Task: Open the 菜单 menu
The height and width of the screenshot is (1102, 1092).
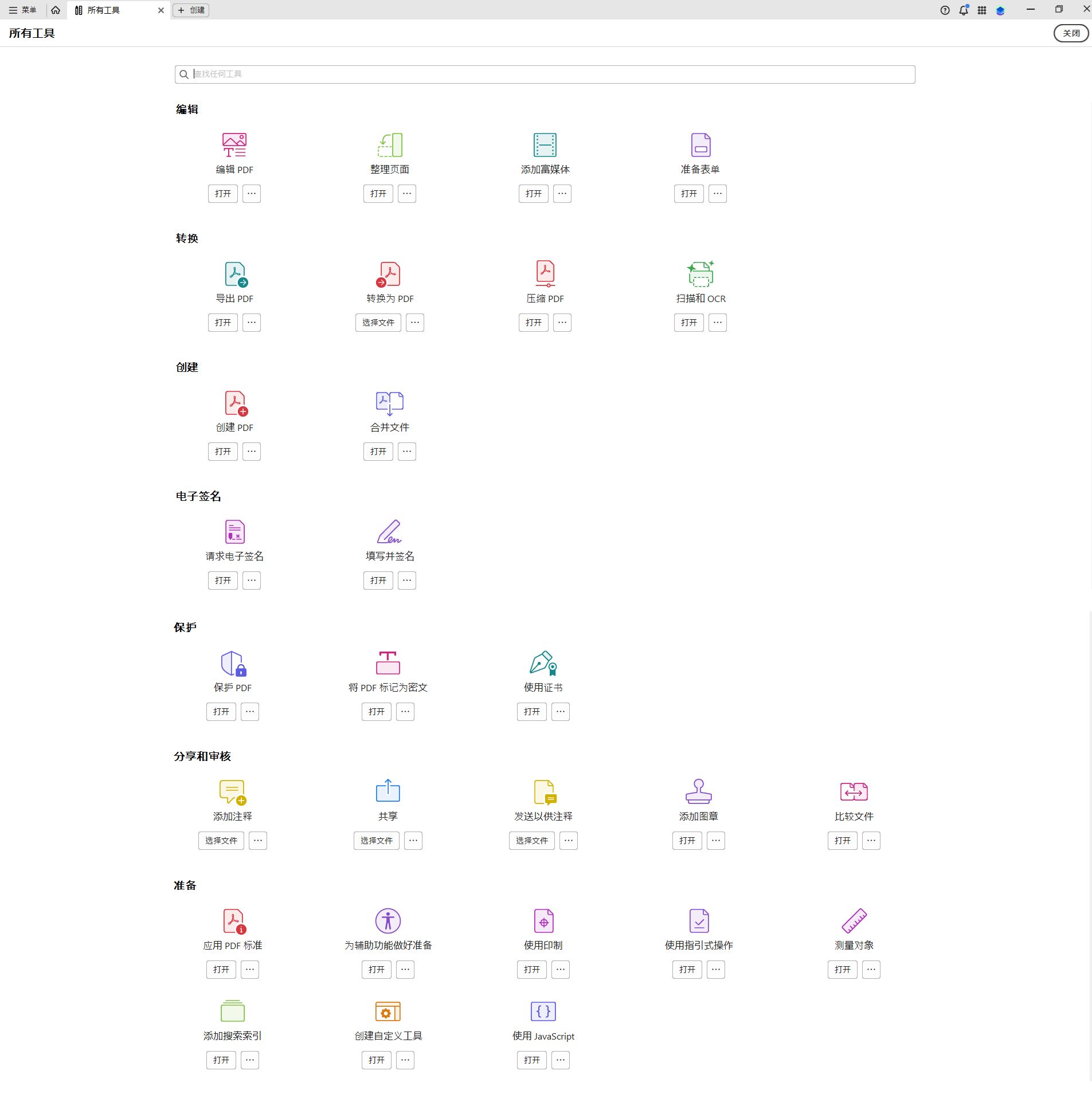Action: click(x=23, y=10)
